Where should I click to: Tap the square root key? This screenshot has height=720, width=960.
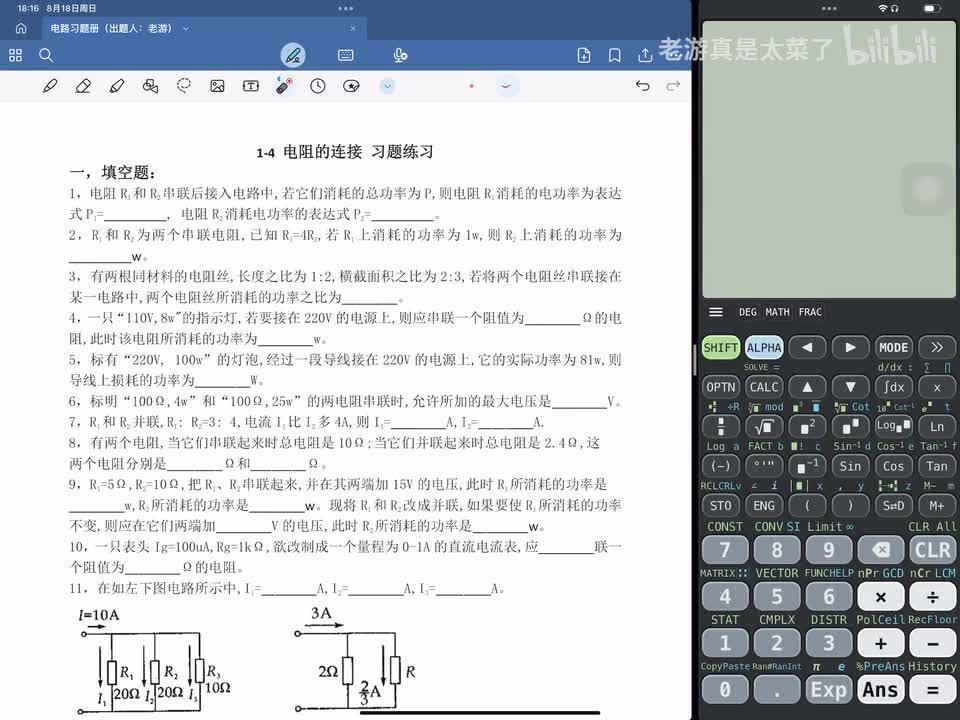[763, 427]
